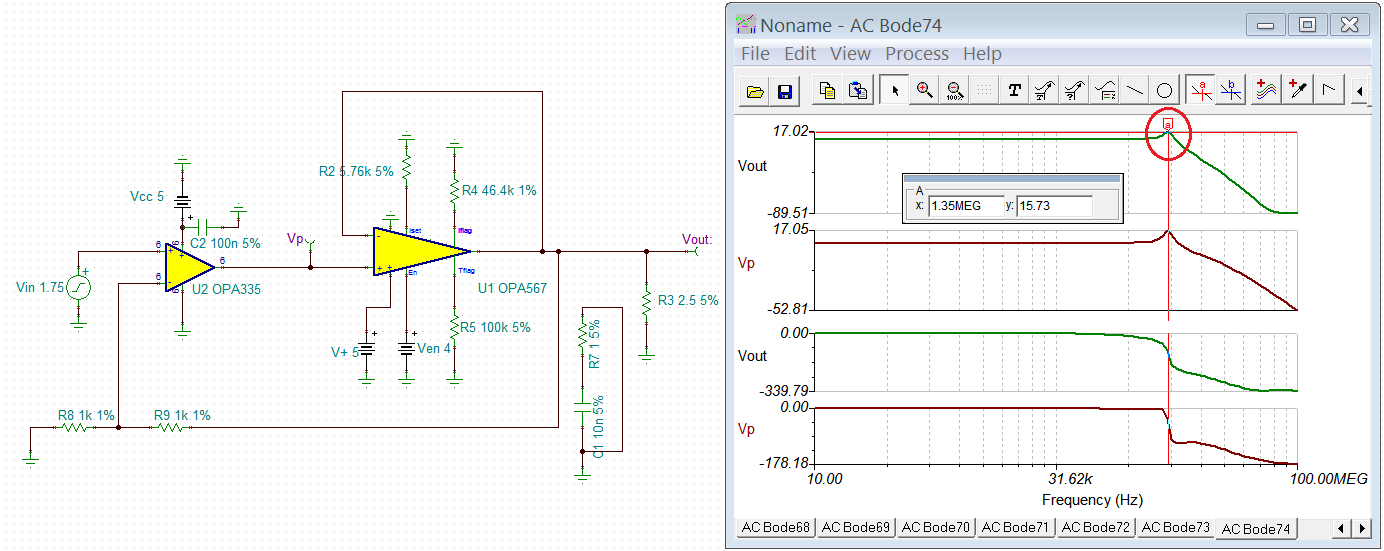Click the Zoom 100% magnifier icon
Screen dimensions: 1384x551
point(955,91)
